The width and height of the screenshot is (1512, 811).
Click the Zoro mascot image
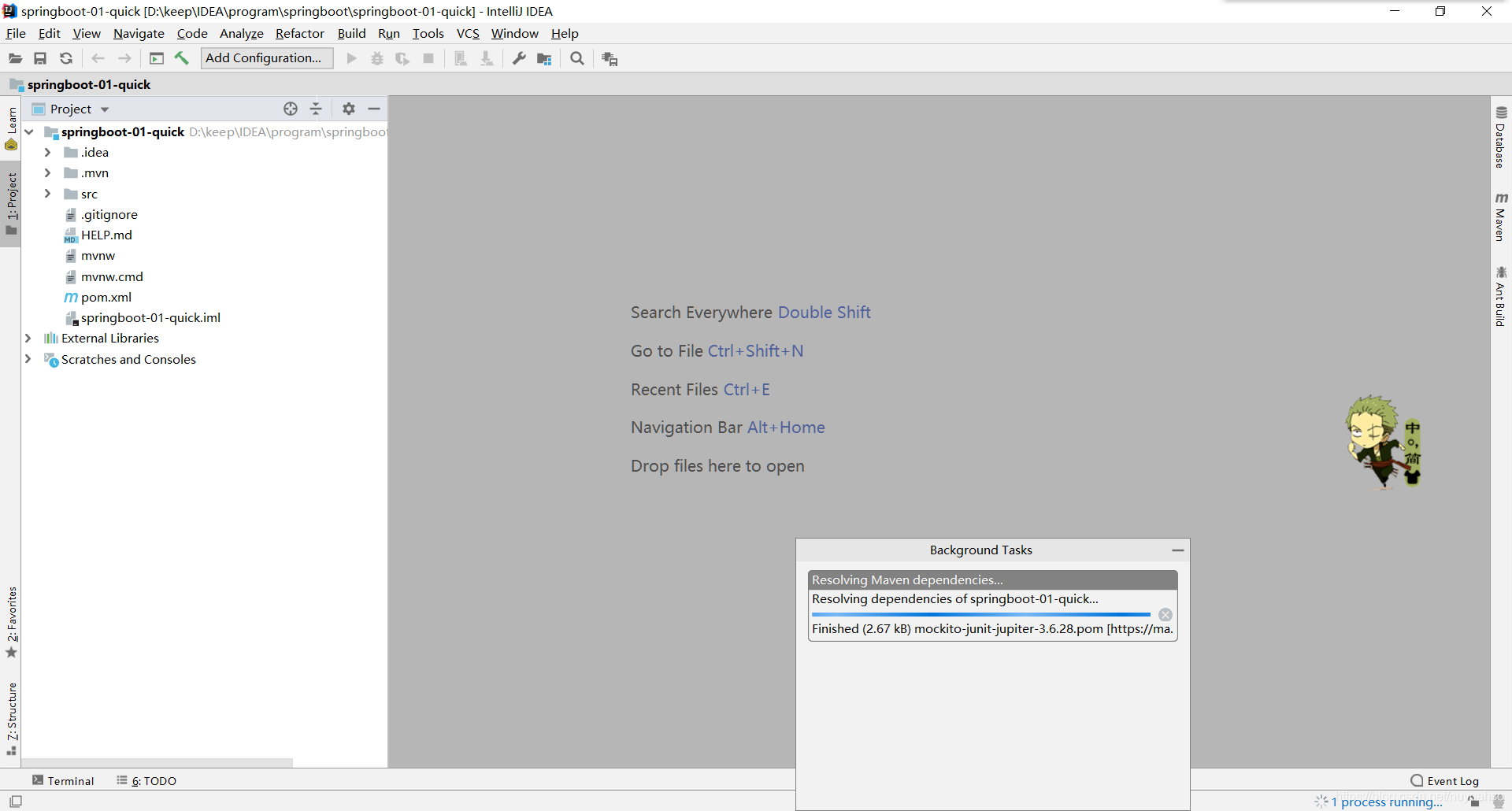pos(1384,441)
